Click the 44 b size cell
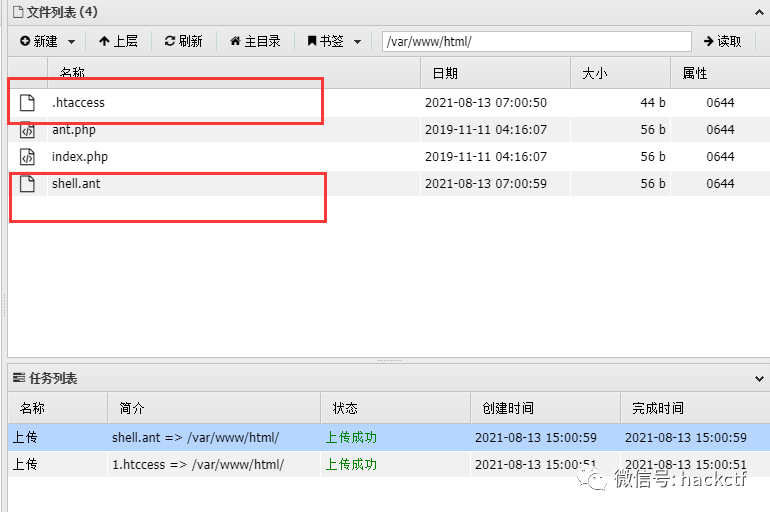The width and height of the screenshot is (770, 512). tap(653, 103)
